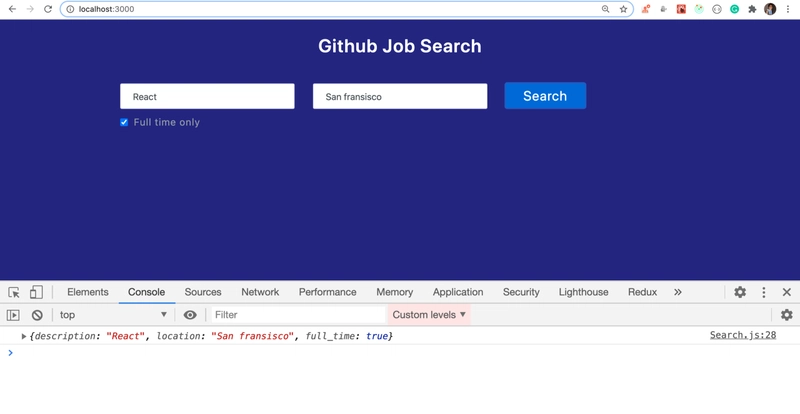Toggle the Full time only checkbox
This screenshot has height=414, width=800.
click(x=124, y=122)
